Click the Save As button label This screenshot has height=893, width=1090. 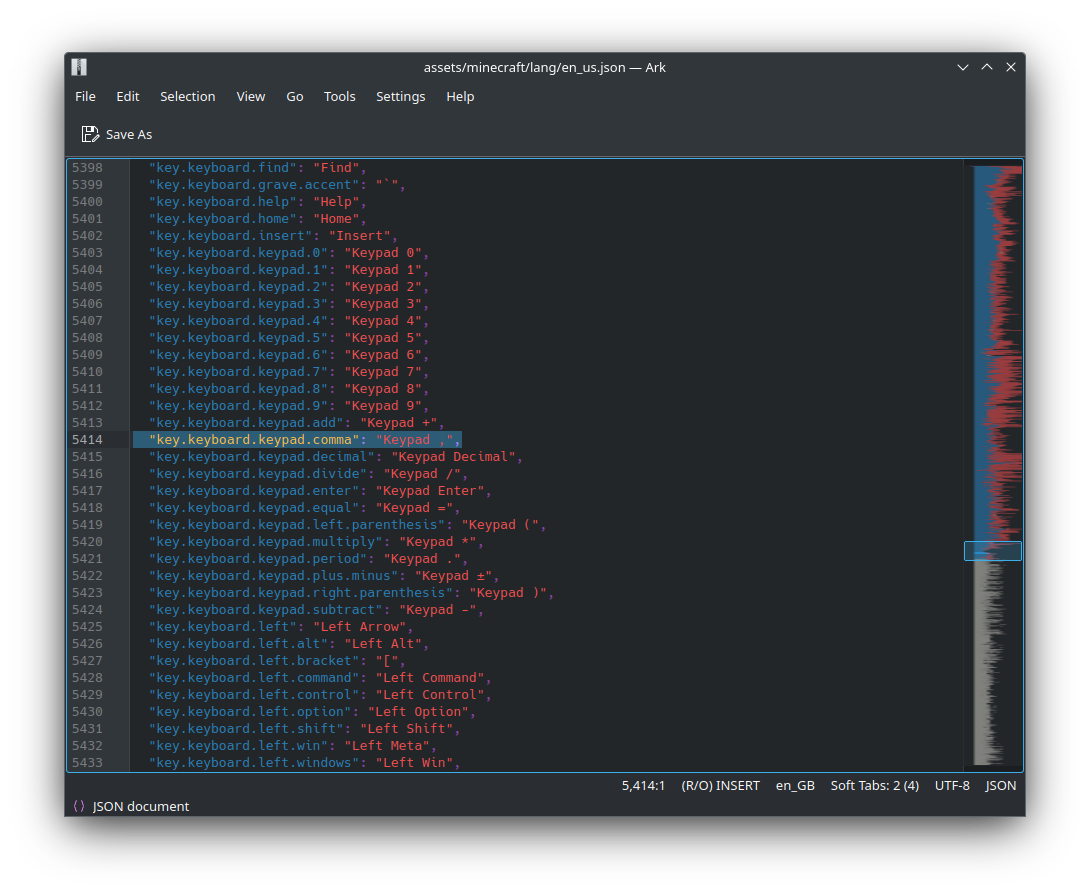(x=129, y=134)
